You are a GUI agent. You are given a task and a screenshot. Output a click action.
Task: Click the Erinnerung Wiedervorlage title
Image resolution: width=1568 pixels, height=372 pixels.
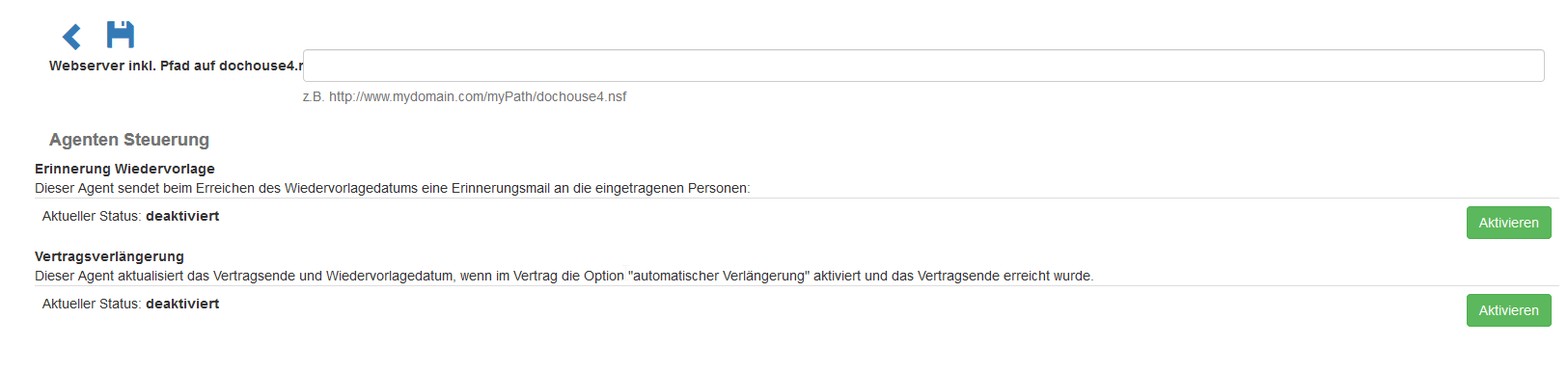[x=124, y=169]
